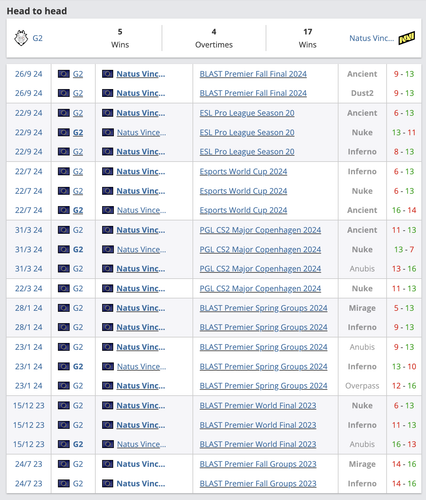Viewport: 426px width, 500px height.
Task: Click Natus Vincere's flag in the 23/1 24 Anubis row
Action: 108,347
